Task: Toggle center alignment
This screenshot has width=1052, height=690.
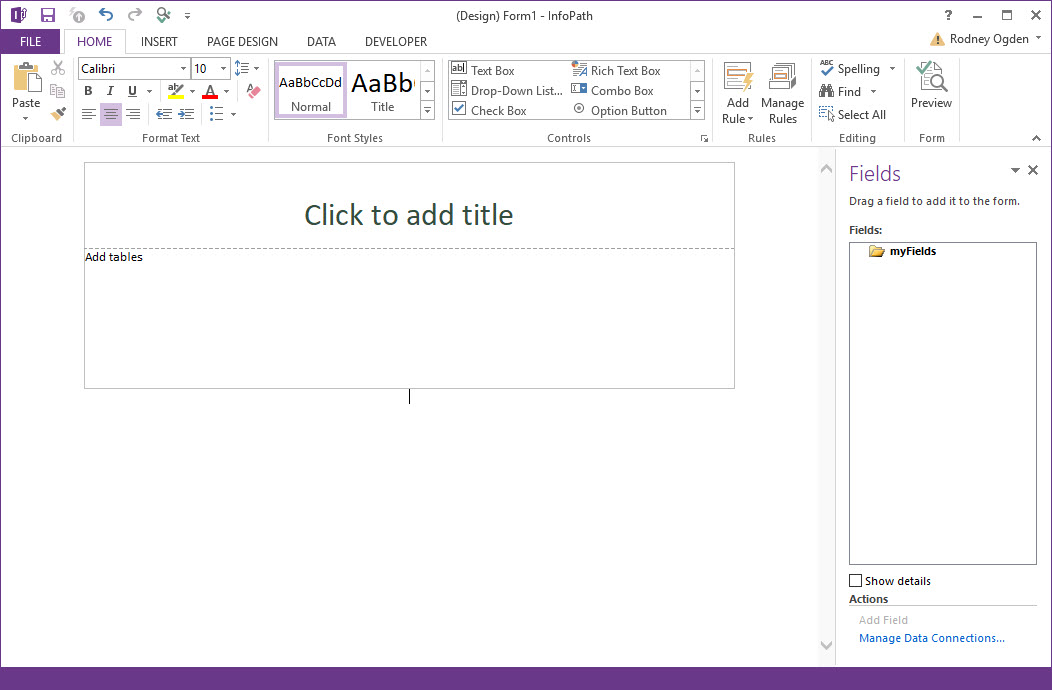Action: pos(111,114)
